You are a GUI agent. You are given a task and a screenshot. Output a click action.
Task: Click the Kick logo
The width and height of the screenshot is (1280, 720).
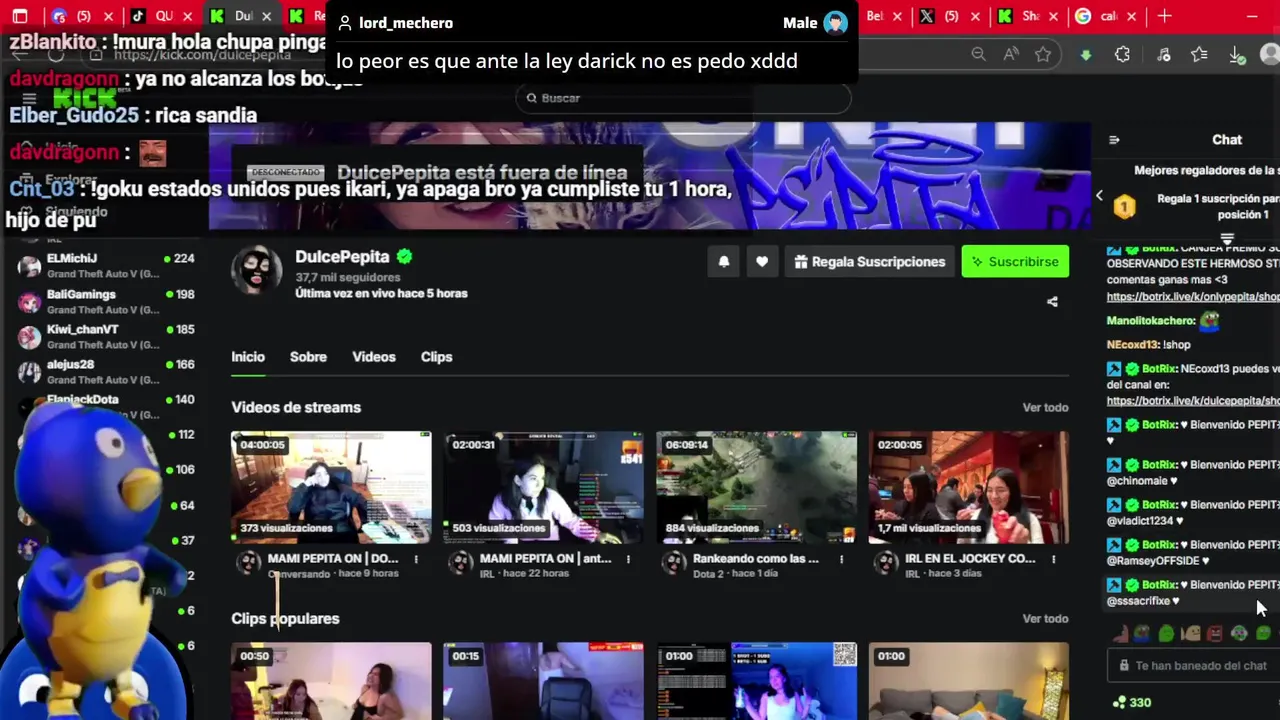point(84,98)
